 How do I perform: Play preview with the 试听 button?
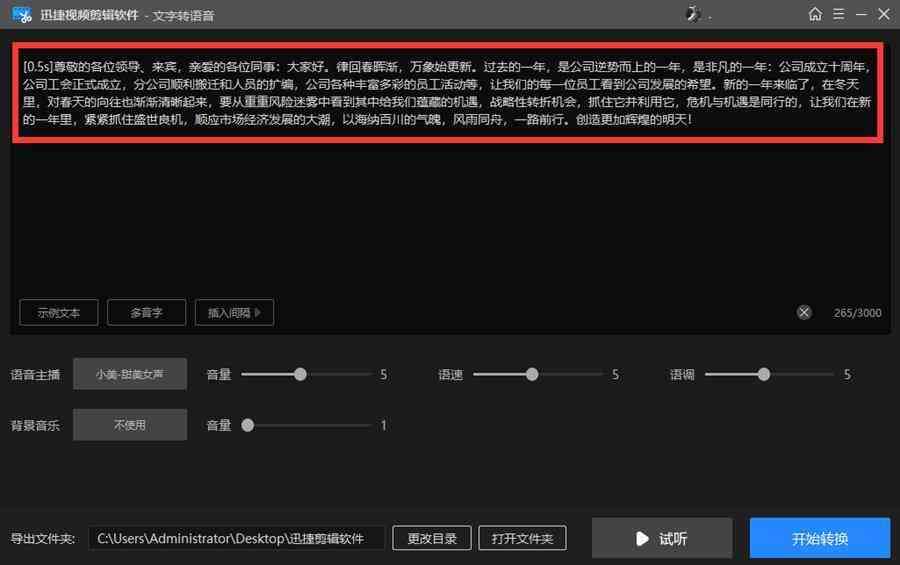[x=662, y=538]
